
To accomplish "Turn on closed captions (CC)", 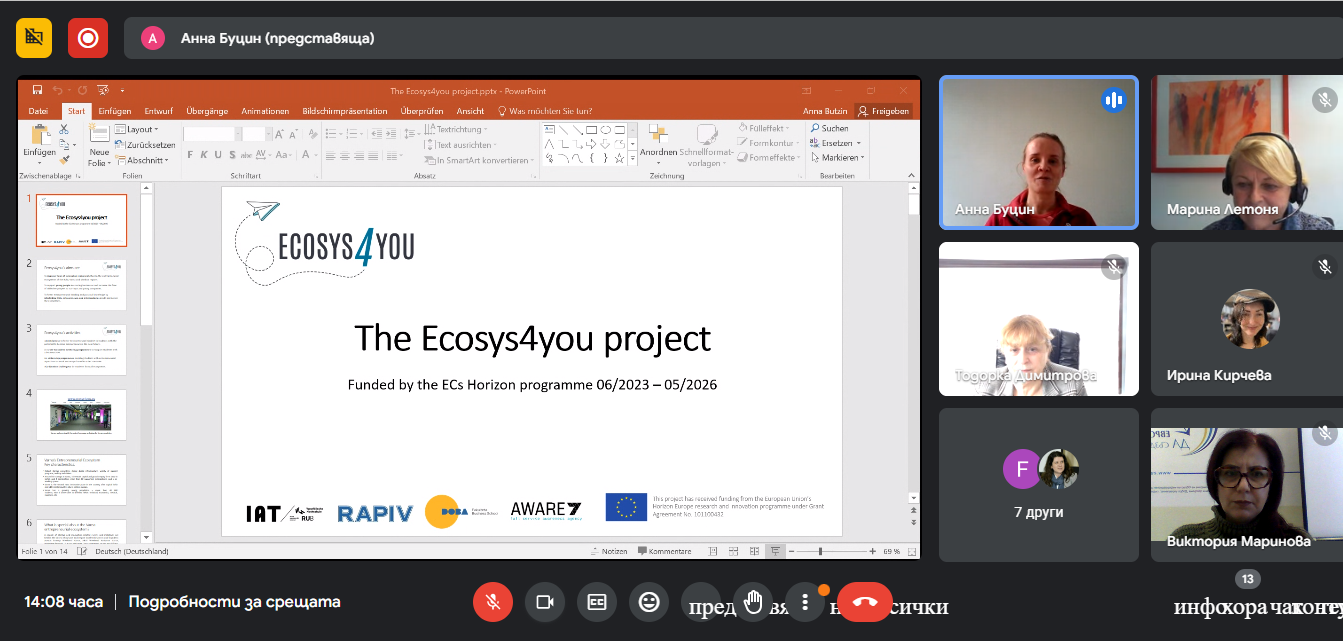I will 597,602.
